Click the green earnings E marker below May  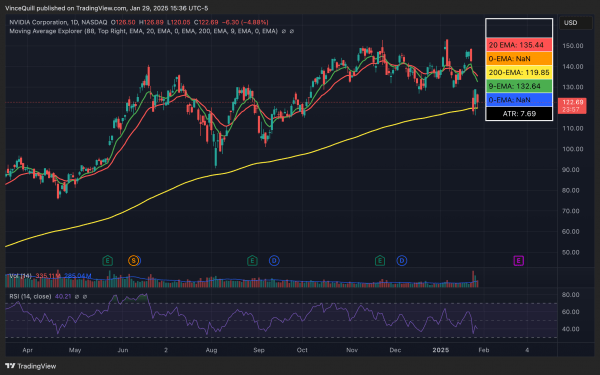[x=108, y=261]
